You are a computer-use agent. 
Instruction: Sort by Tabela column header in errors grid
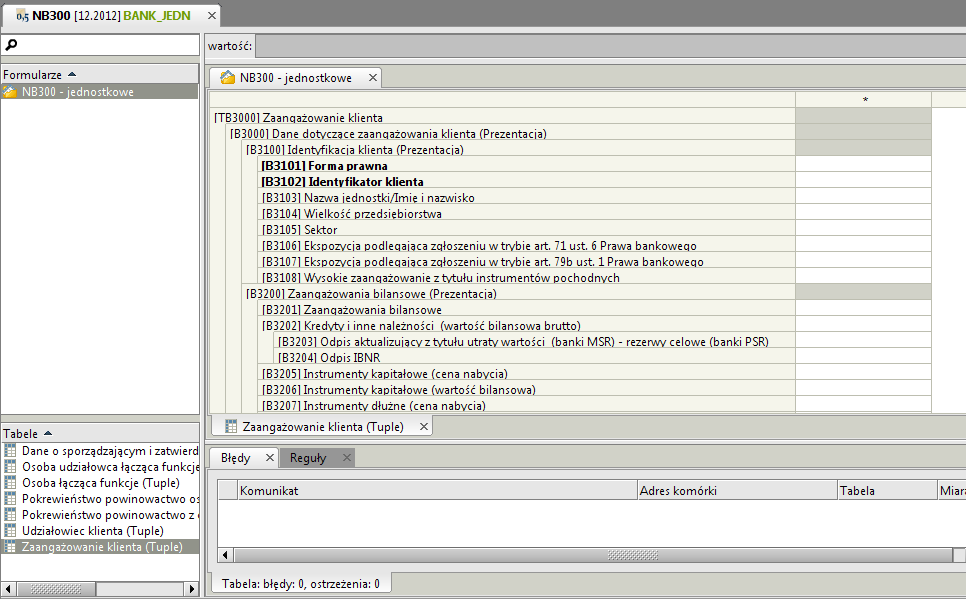click(888, 491)
